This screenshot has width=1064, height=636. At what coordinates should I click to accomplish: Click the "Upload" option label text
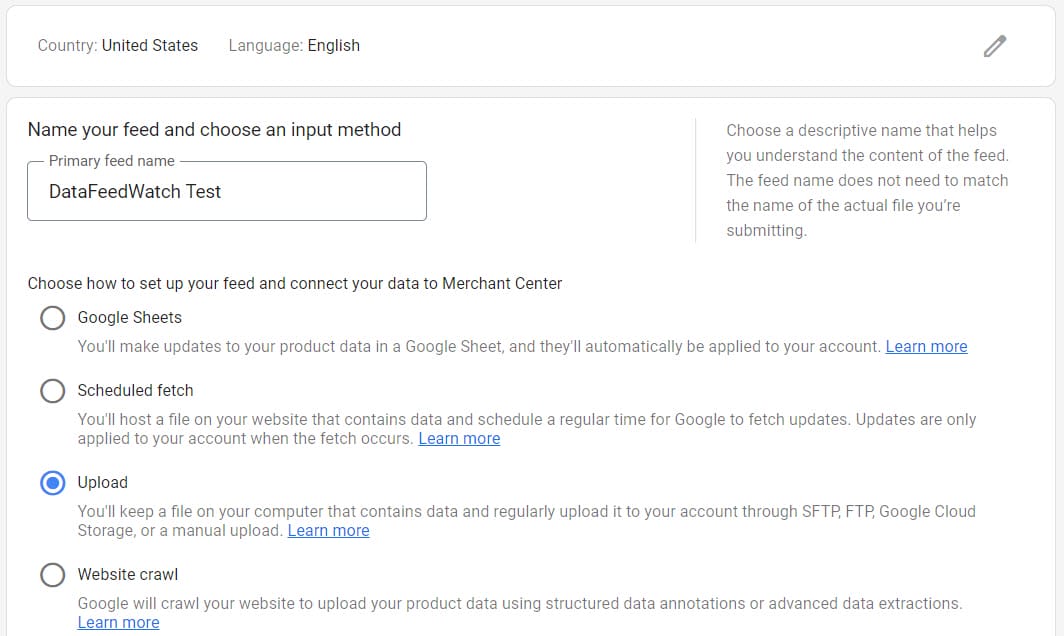coord(103,482)
